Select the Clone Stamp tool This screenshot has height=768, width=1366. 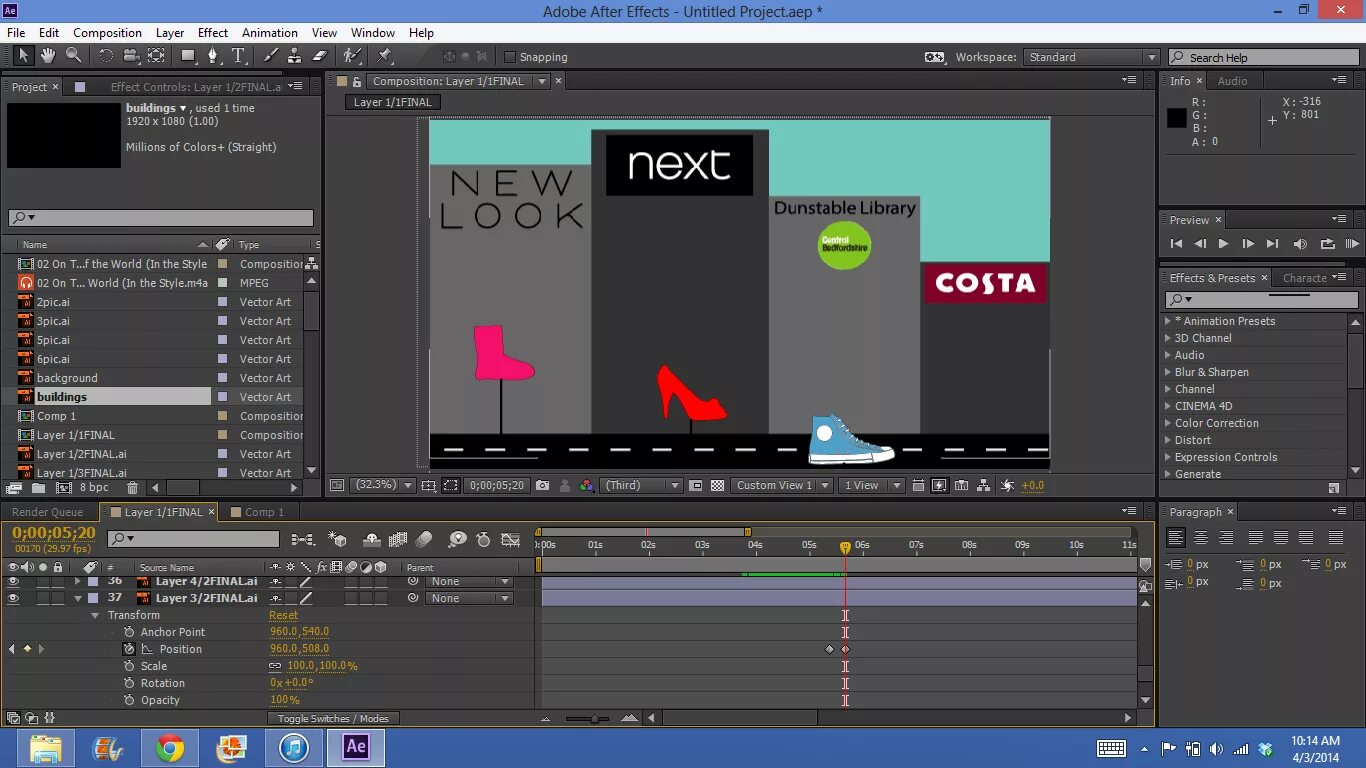pos(295,56)
